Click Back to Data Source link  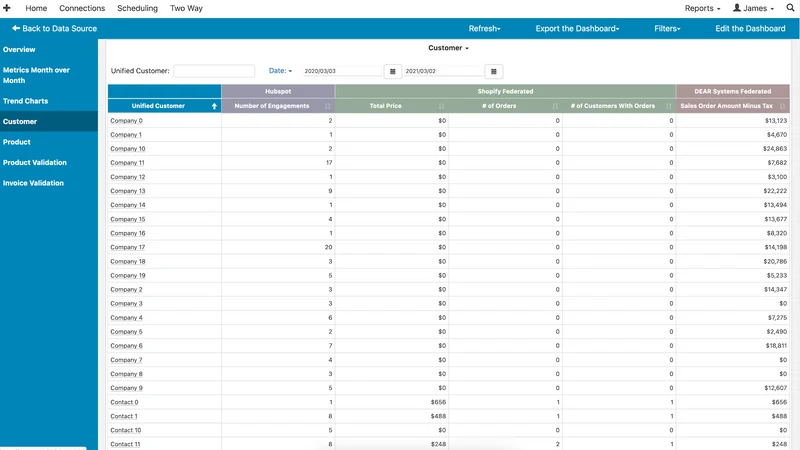[54, 29]
